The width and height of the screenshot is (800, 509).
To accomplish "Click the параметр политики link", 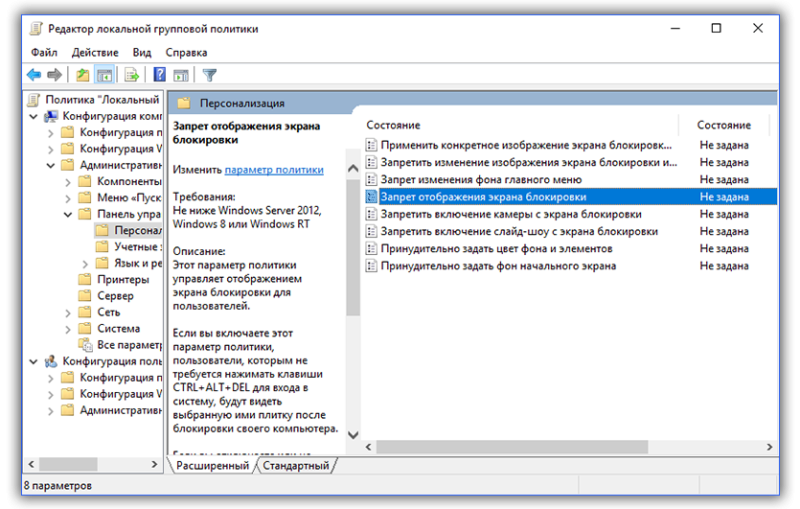I will (273, 171).
